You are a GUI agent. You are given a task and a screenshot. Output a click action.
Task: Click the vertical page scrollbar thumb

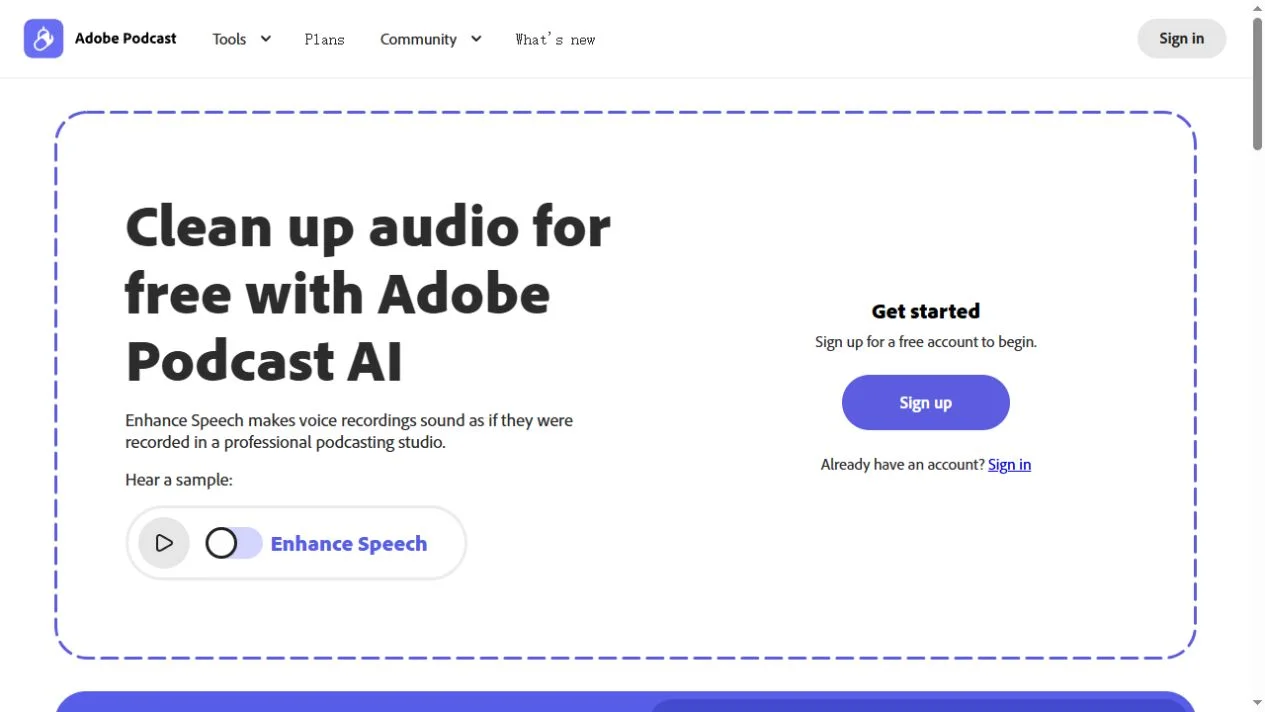click(x=1257, y=85)
